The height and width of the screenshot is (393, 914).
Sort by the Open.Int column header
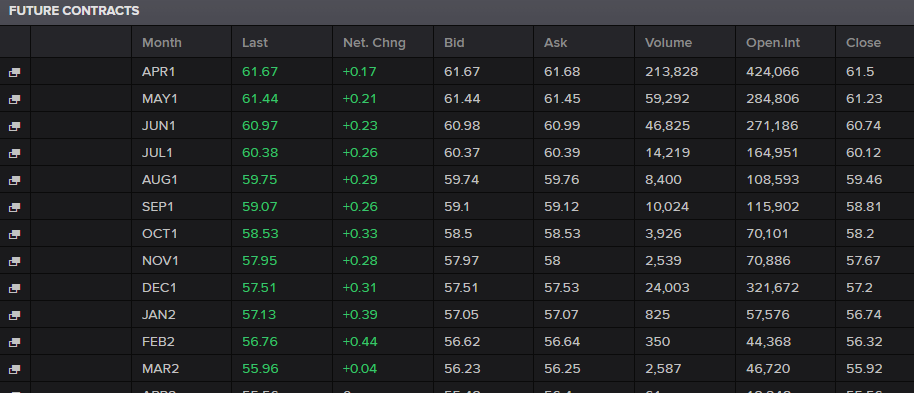773,43
